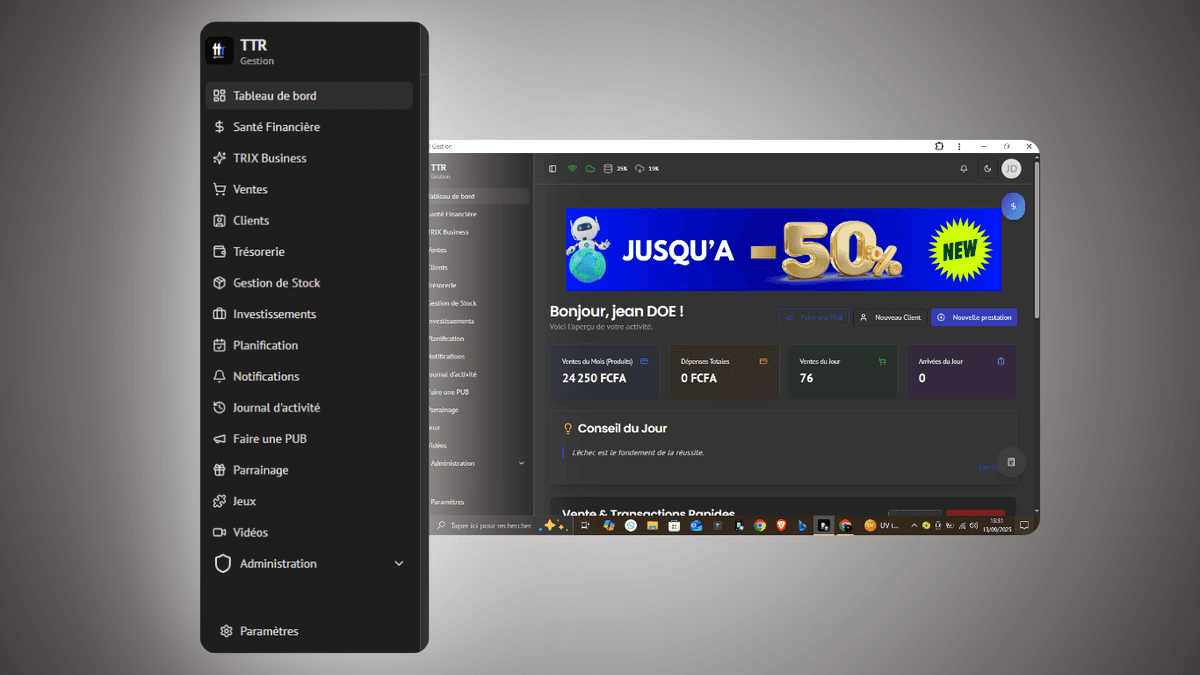
Task: Open the Jeux puzzle icon entry
Action: pos(220,501)
